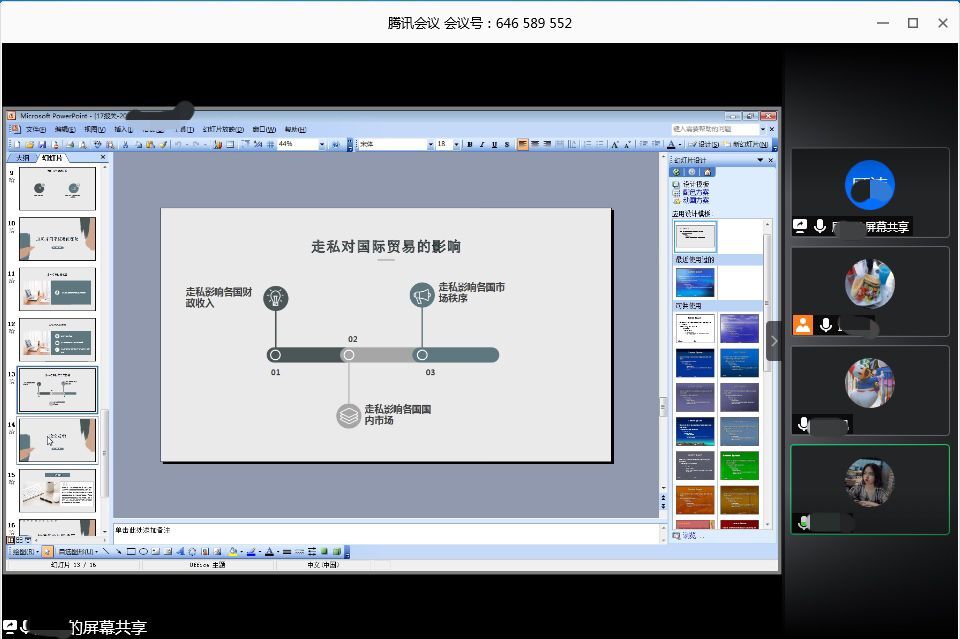
Task: Open the zoom percentage dropdown
Action: (x=322, y=144)
